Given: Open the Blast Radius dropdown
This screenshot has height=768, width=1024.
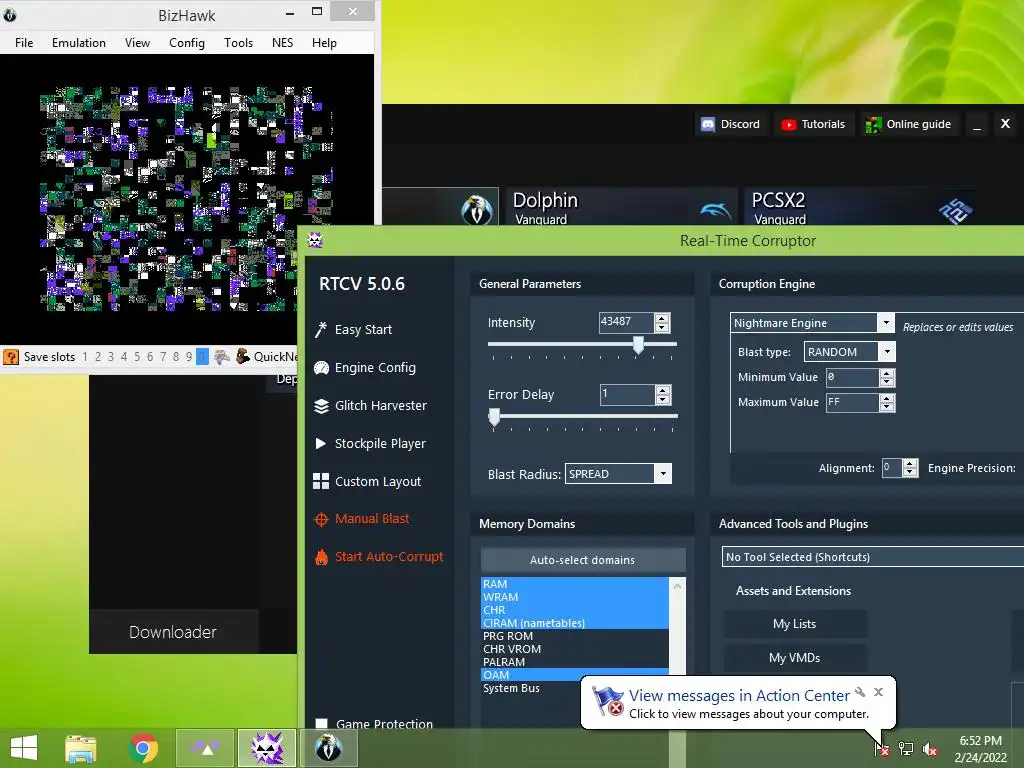Looking at the screenshot, I should (x=663, y=473).
